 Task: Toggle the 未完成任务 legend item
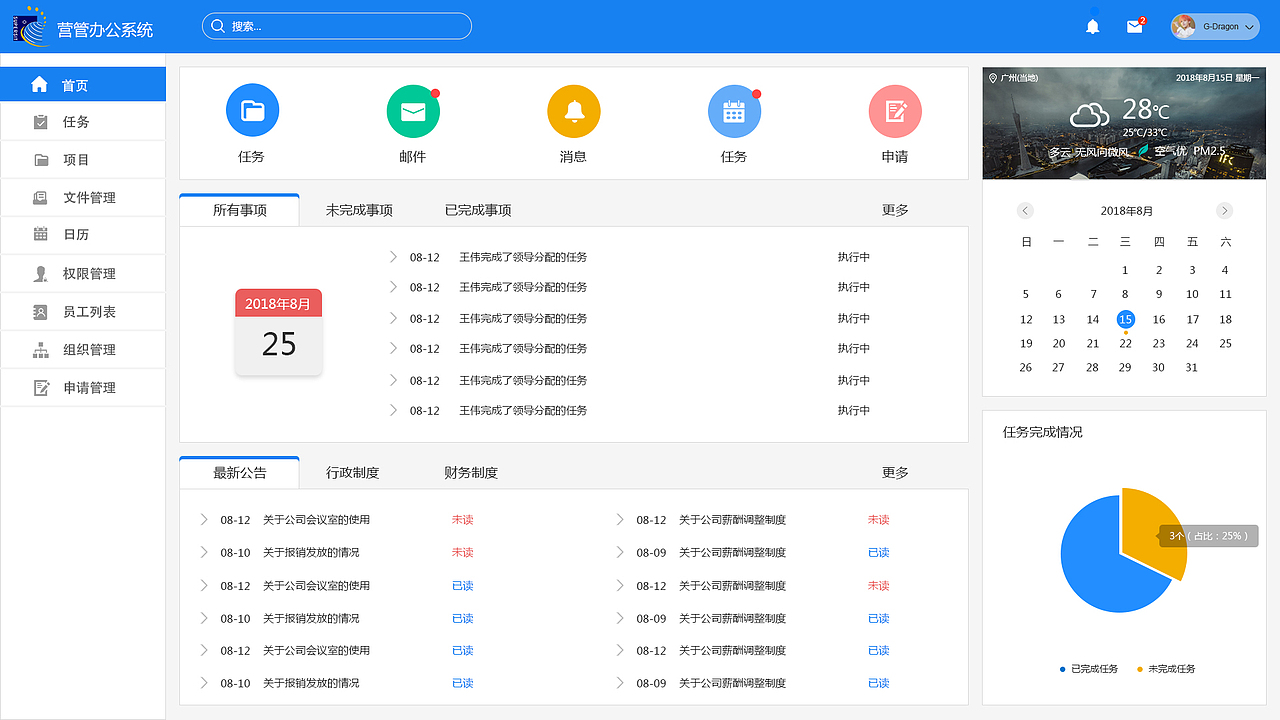click(x=1165, y=668)
